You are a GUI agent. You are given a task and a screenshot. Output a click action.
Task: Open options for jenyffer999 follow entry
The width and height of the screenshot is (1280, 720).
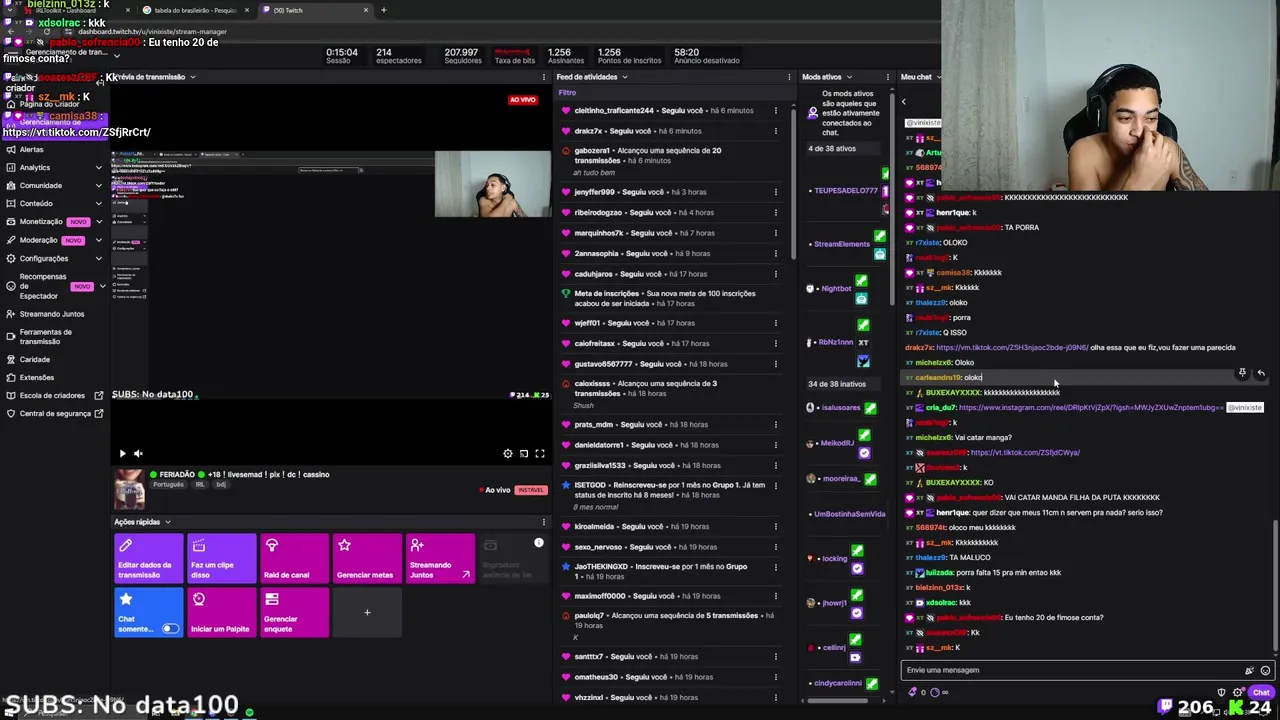[x=775, y=192]
